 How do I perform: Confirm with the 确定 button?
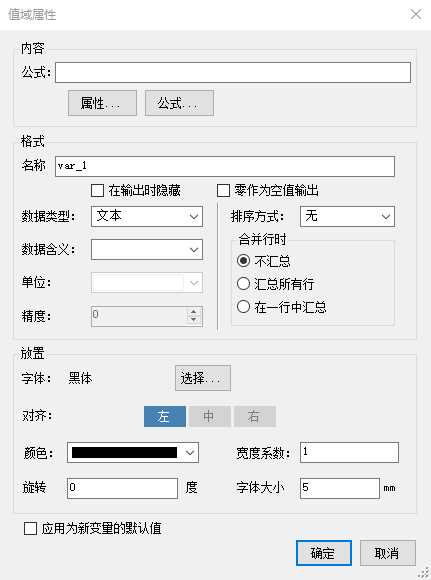[x=324, y=553]
